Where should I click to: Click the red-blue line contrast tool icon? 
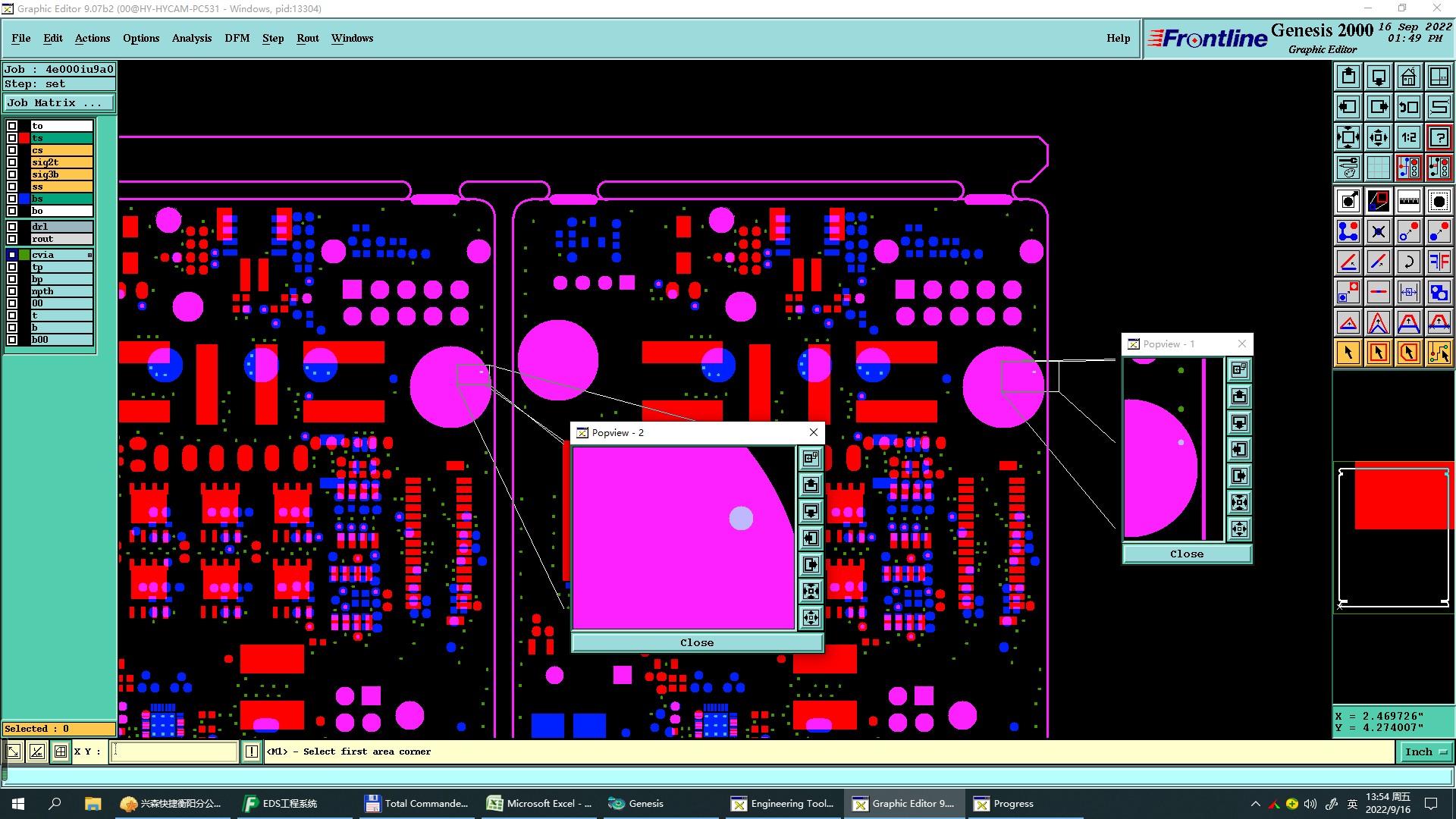click(x=1379, y=201)
